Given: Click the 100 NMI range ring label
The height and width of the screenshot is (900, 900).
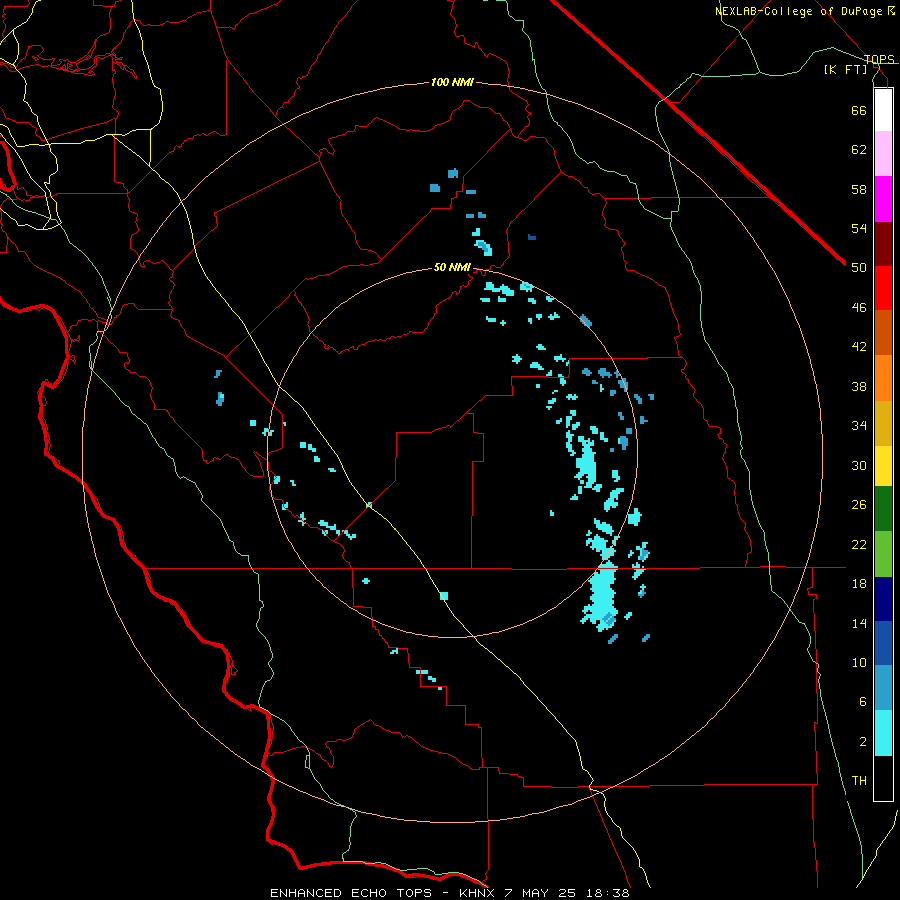Looking at the screenshot, I should tap(452, 82).
